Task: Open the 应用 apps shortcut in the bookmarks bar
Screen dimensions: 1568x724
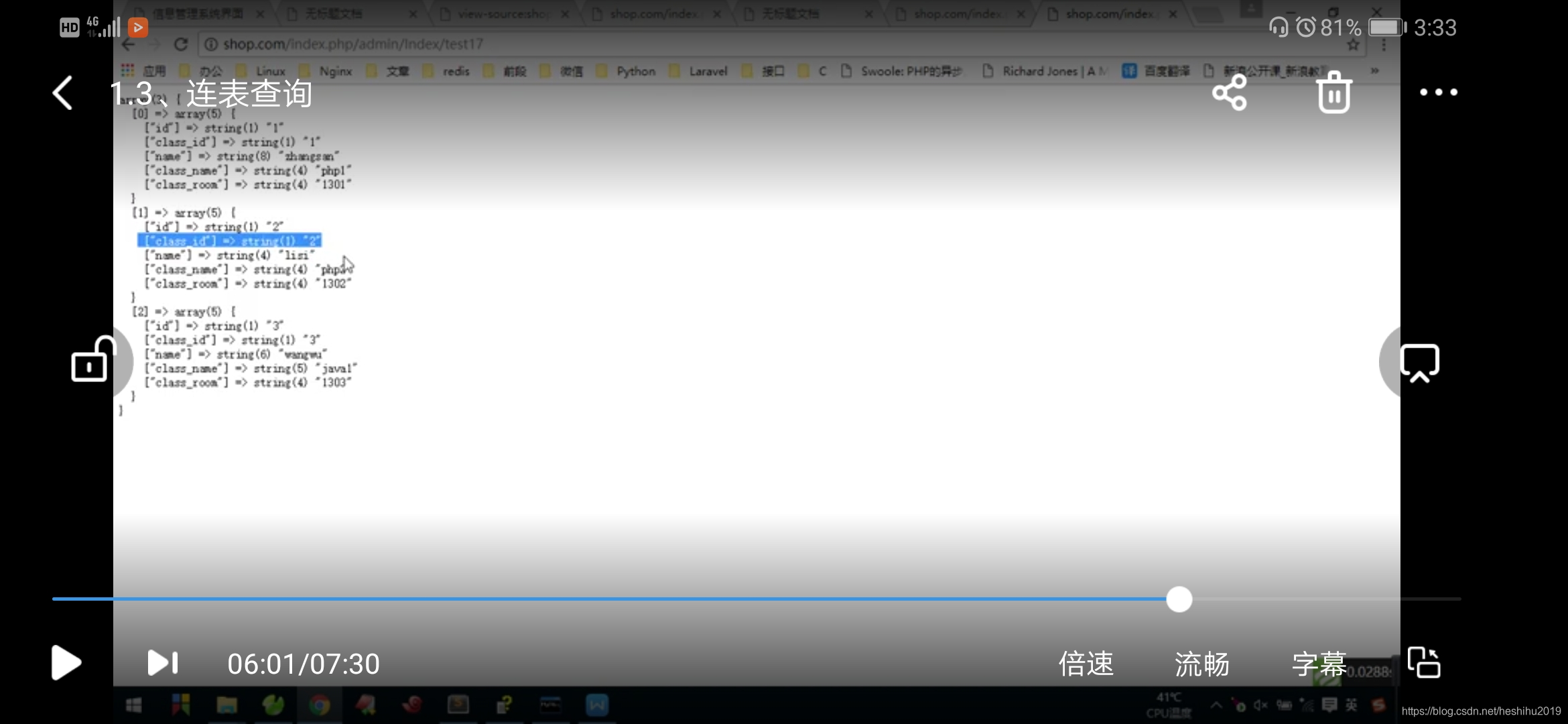Action: tap(143, 70)
